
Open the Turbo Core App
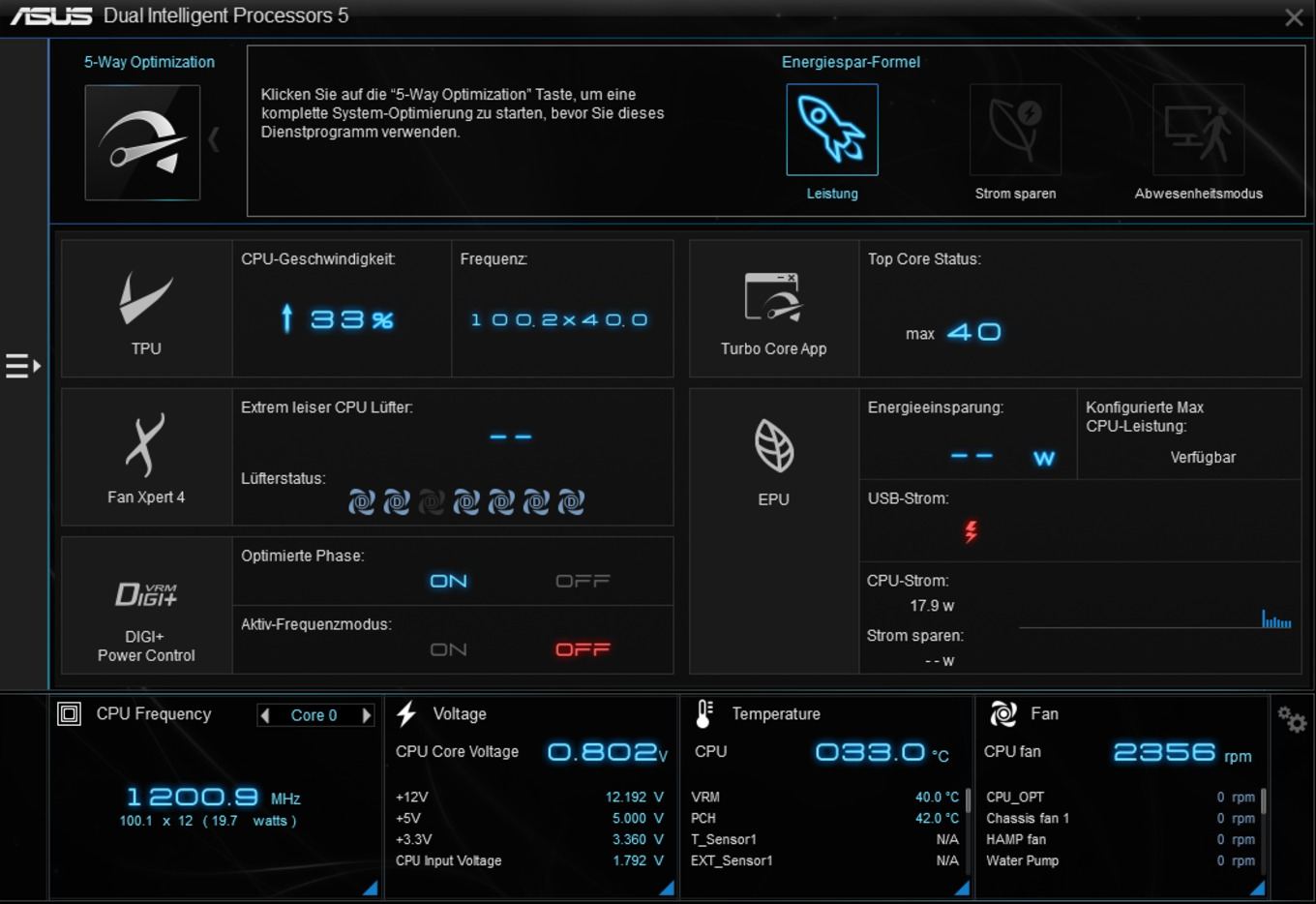(773, 309)
